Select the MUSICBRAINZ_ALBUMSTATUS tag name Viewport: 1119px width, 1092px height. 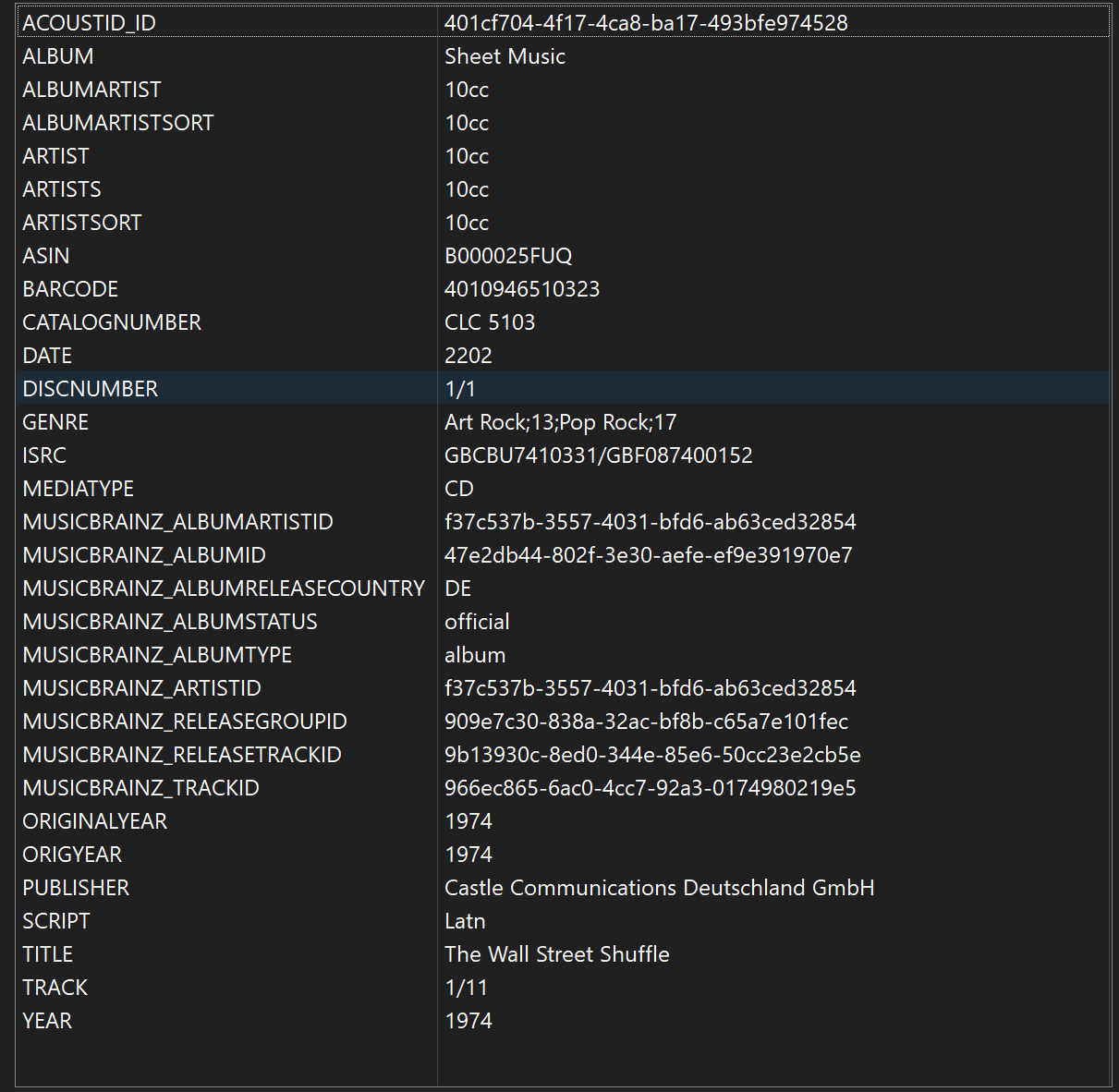point(170,622)
